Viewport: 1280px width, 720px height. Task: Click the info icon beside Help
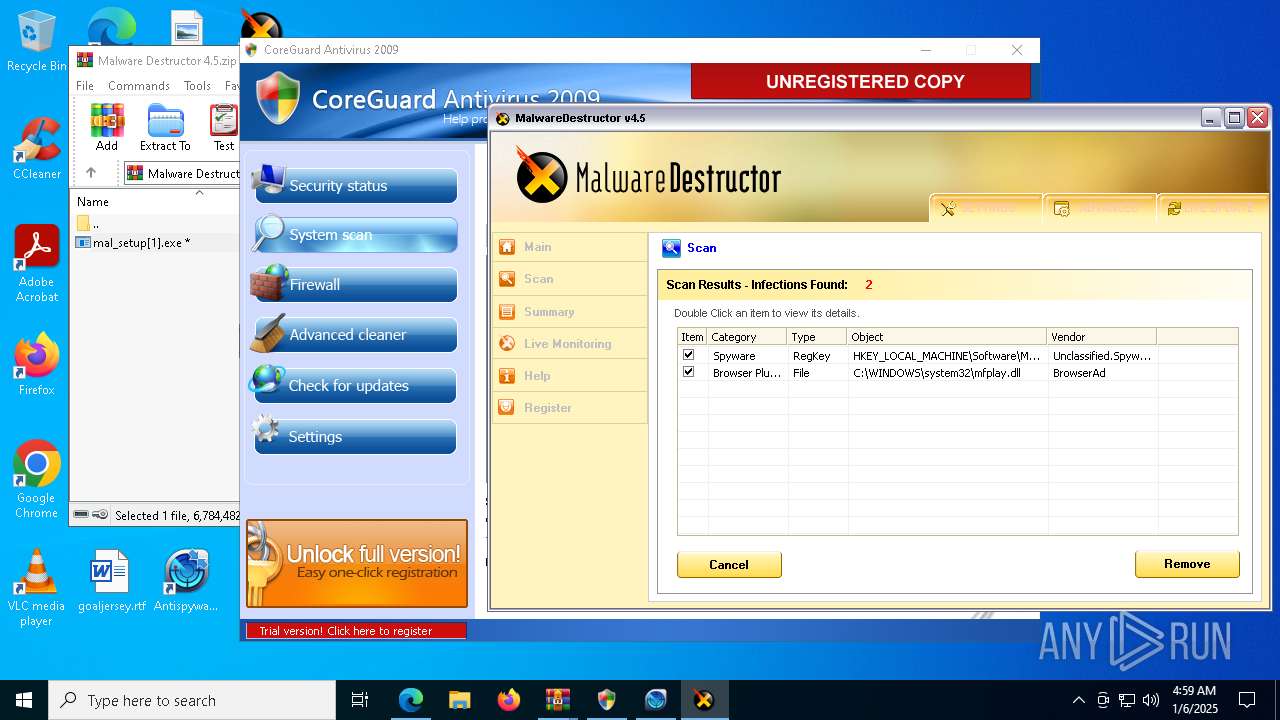pos(507,376)
